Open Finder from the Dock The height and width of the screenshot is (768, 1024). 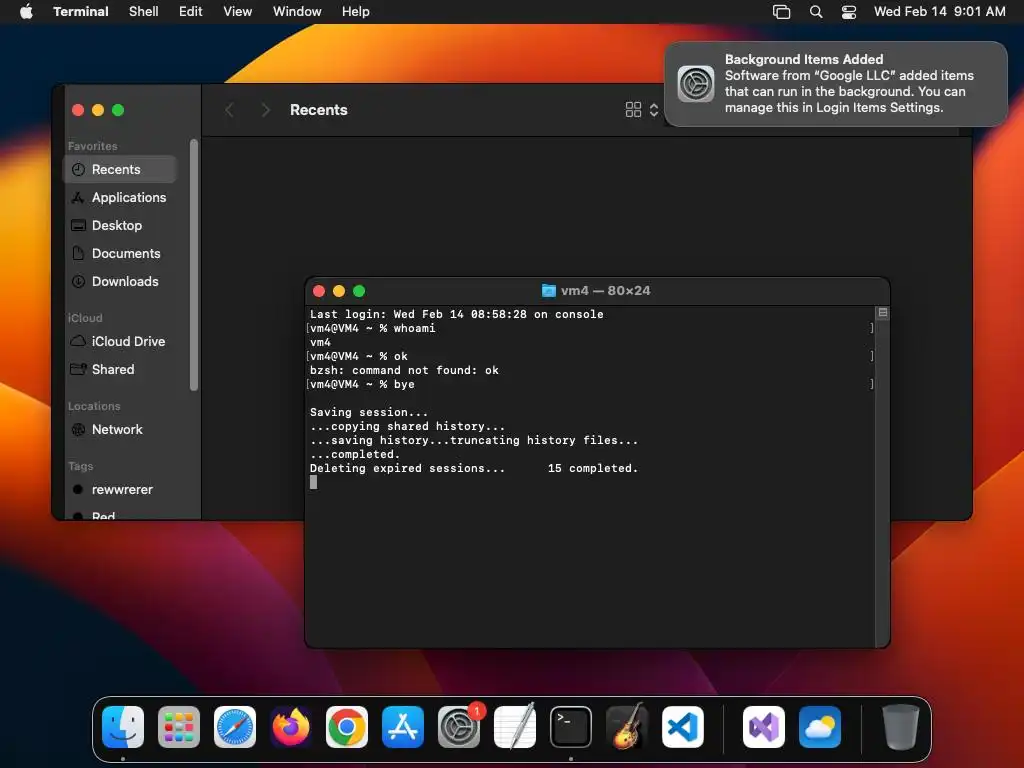pyautogui.click(x=123, y=727)
